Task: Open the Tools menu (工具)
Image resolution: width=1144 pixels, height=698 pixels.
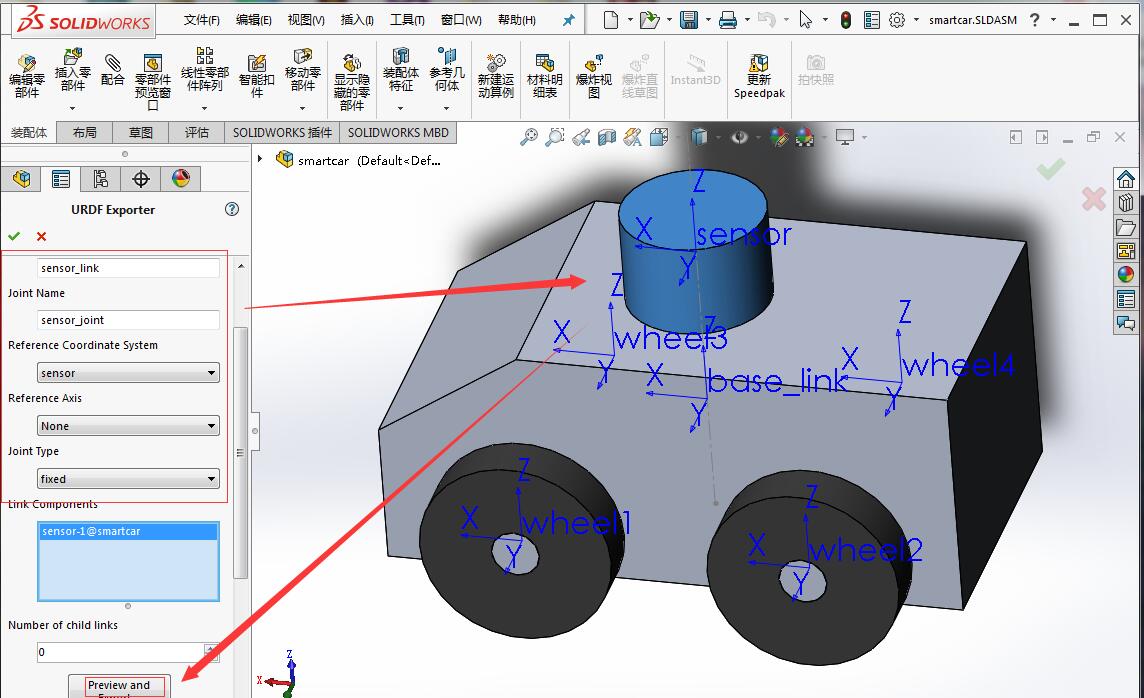Action: 407,20
